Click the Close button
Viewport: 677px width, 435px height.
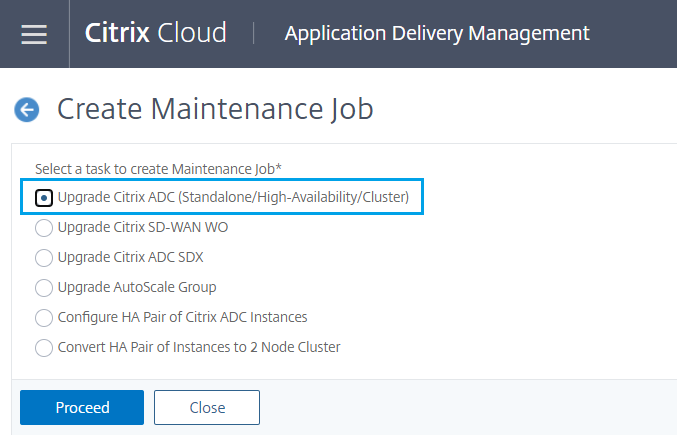click(x=207, y=407)
